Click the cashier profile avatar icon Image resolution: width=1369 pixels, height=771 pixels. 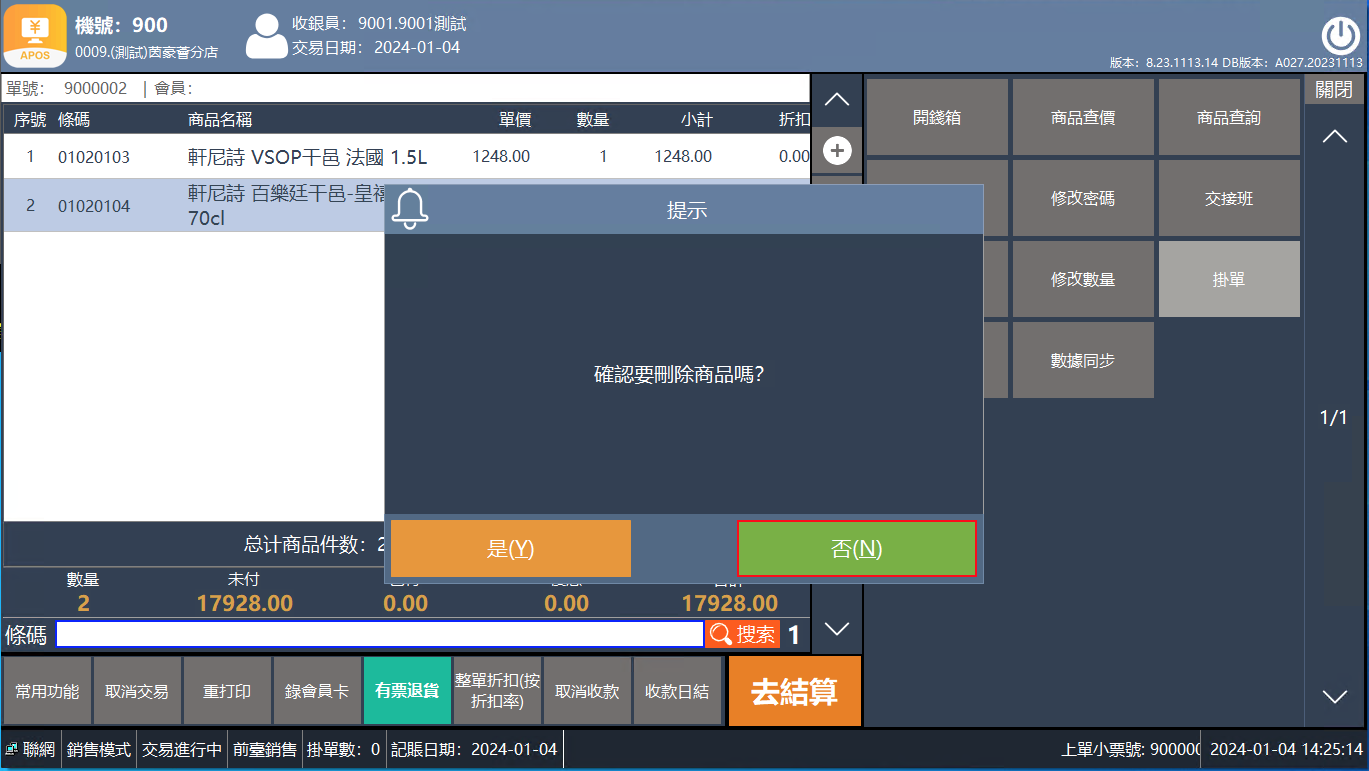tap(266, 37)
